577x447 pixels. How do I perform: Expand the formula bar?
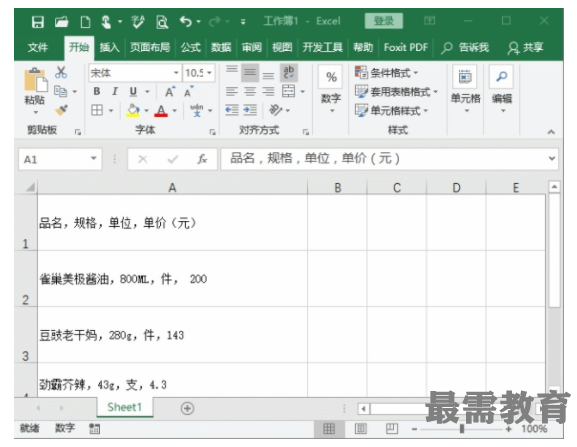point(552,159)
